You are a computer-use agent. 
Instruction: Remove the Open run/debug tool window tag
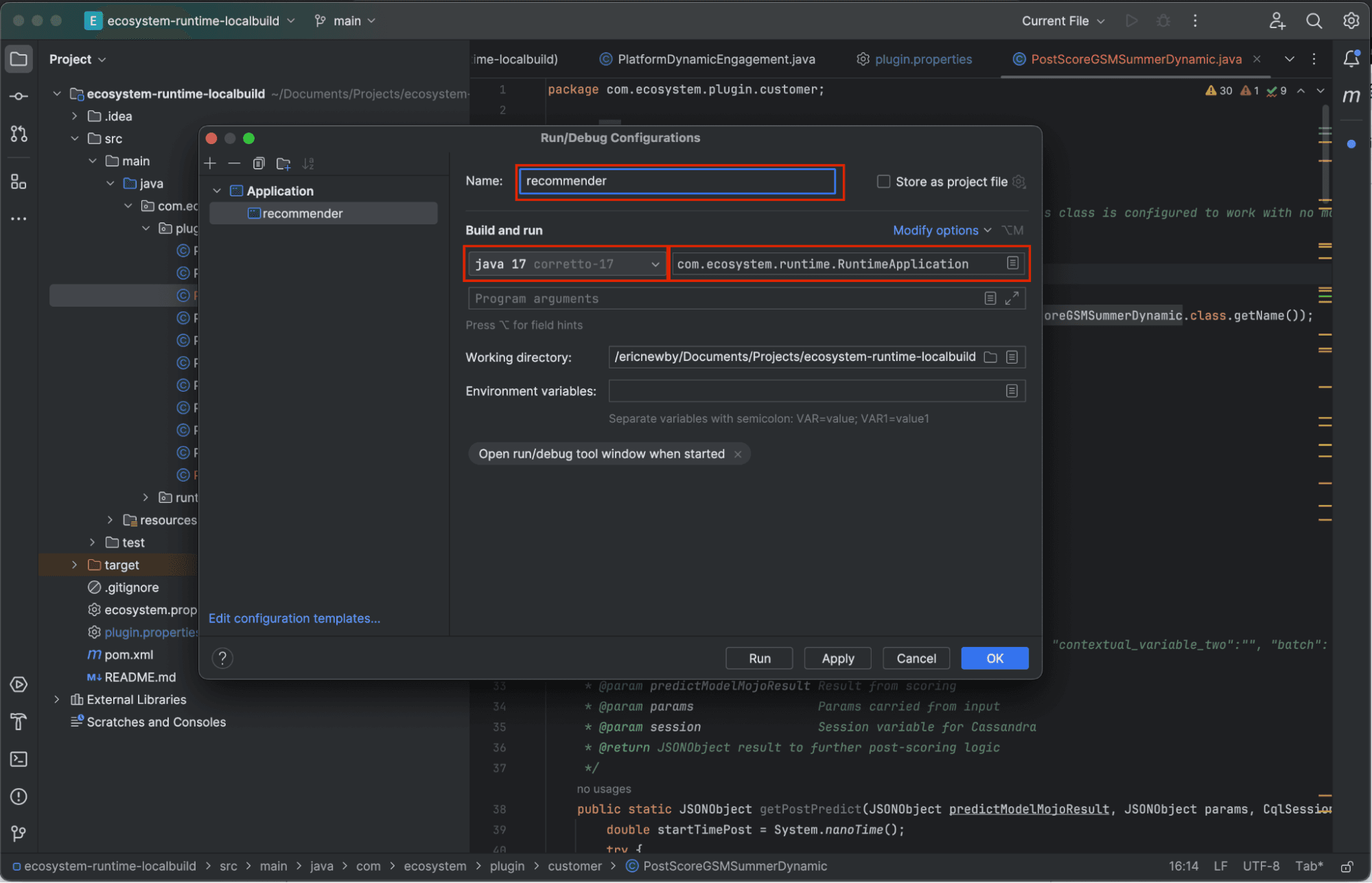click(x=738, y=454)
